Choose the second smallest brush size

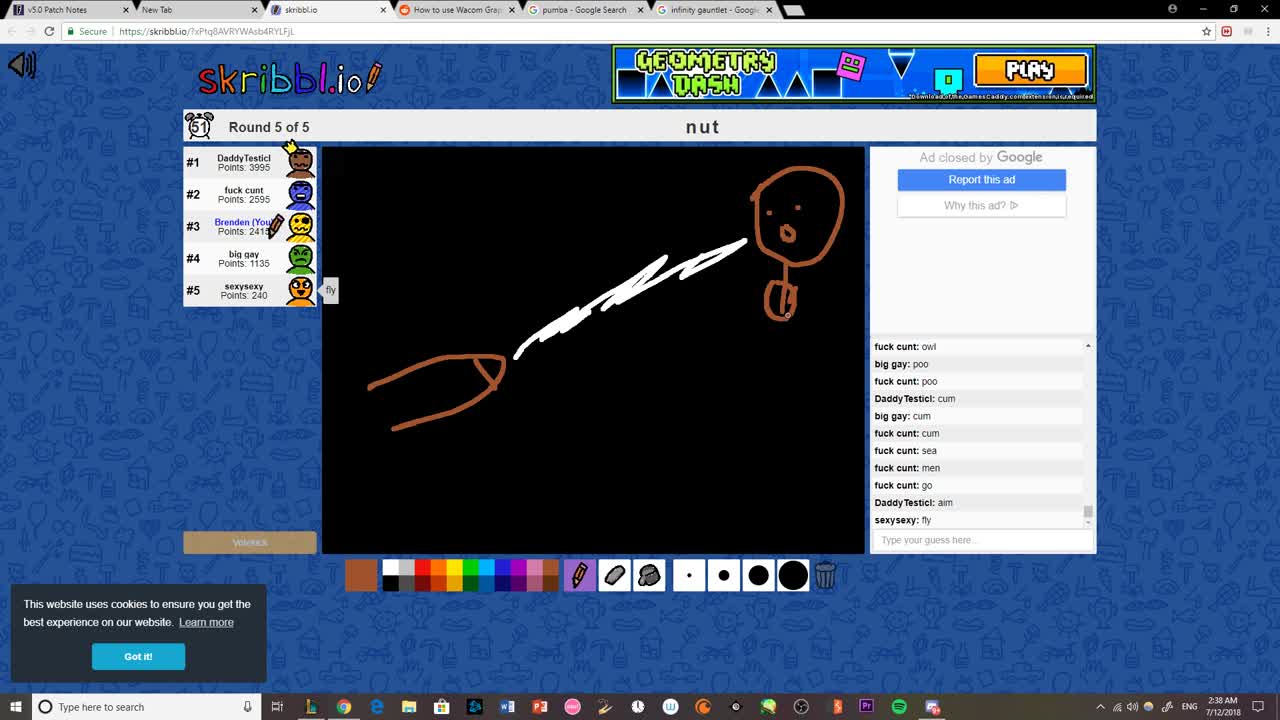723,575
